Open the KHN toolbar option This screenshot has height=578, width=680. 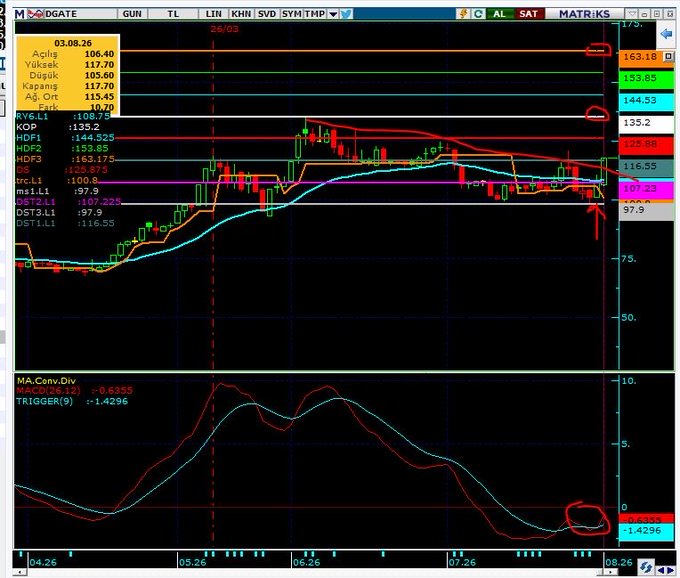241,14
